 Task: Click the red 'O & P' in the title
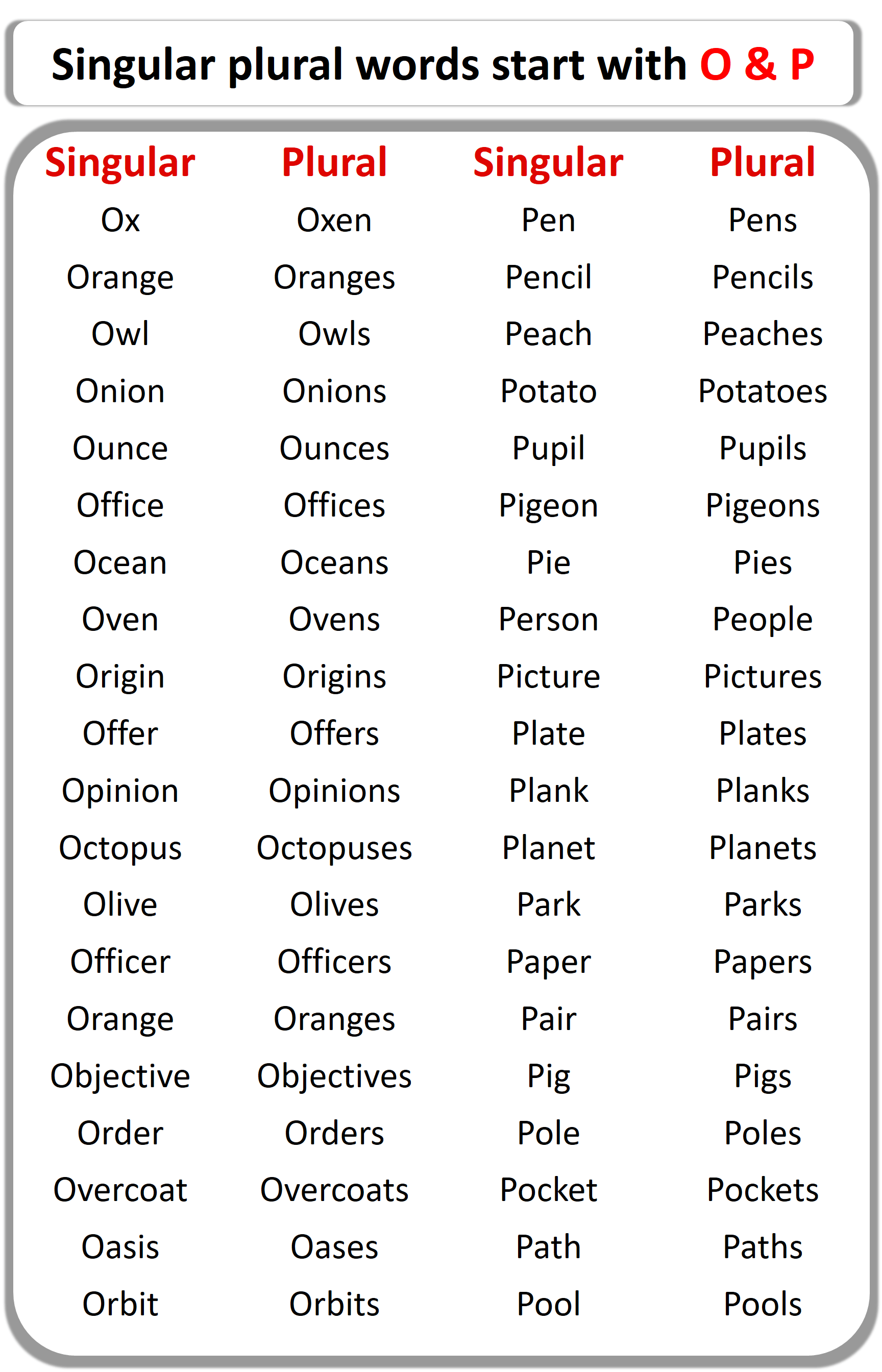coord(756,65)
